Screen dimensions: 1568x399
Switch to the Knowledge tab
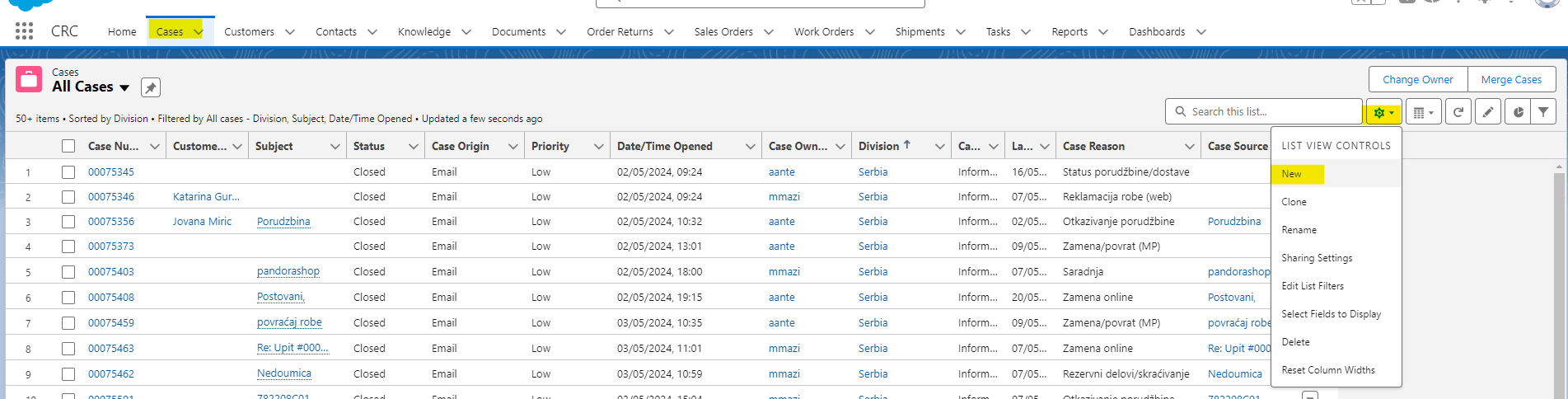(x=424, y=32)
